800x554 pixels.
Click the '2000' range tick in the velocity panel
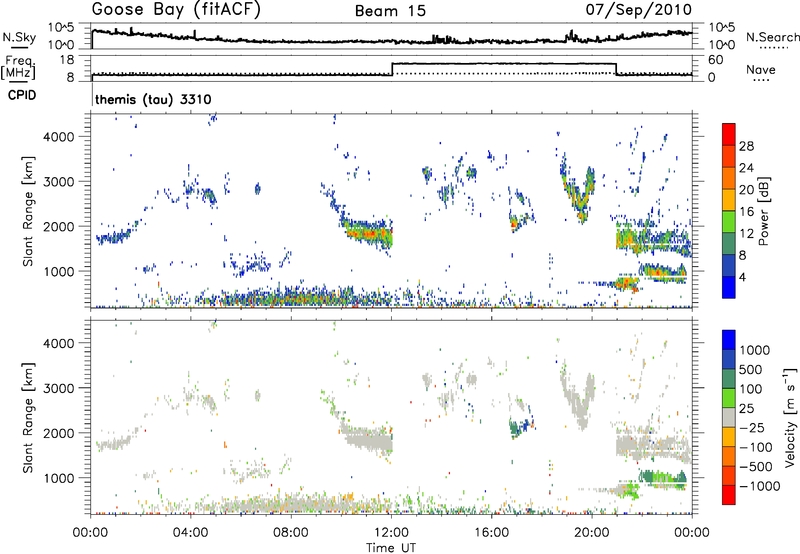click(59, 433)
